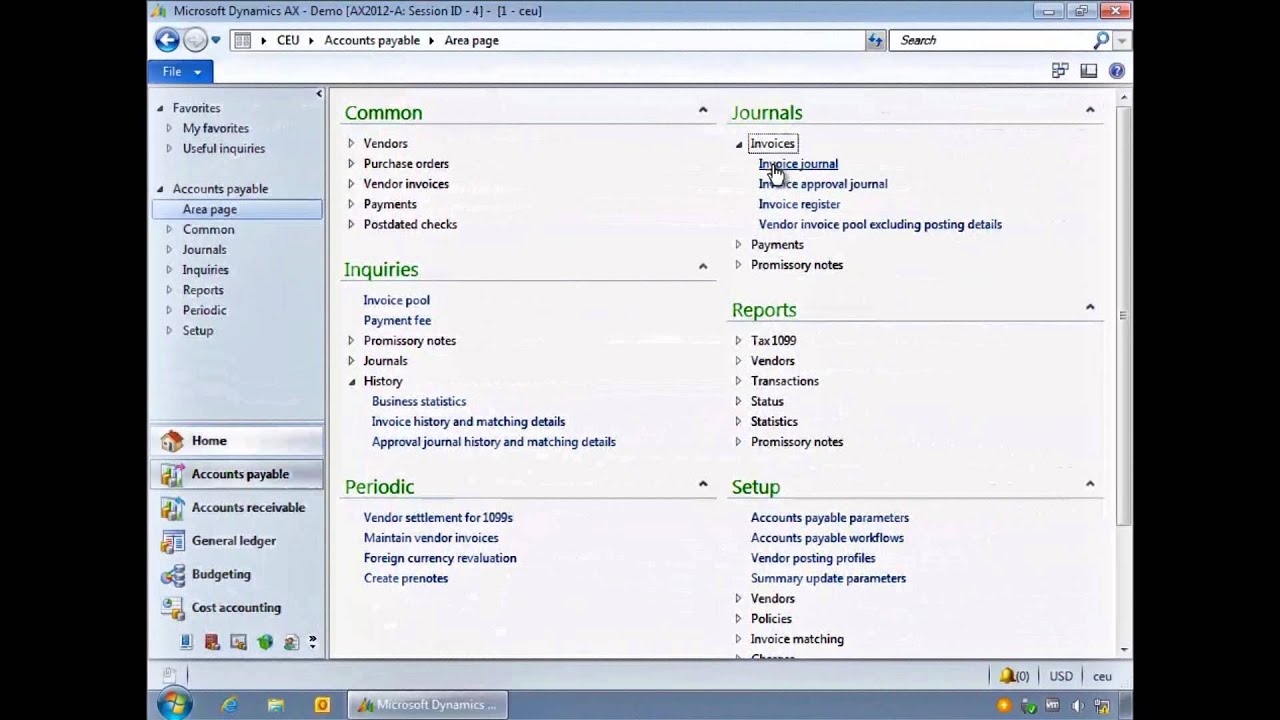
Task: Click USD currency in status bar
Action: click(x=1060, y=676)
